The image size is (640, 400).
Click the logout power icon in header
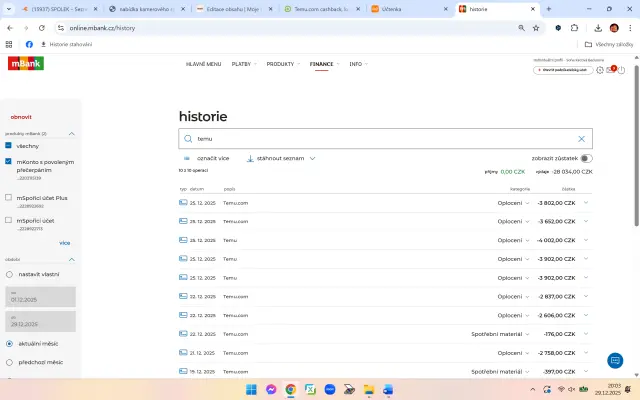624,70
